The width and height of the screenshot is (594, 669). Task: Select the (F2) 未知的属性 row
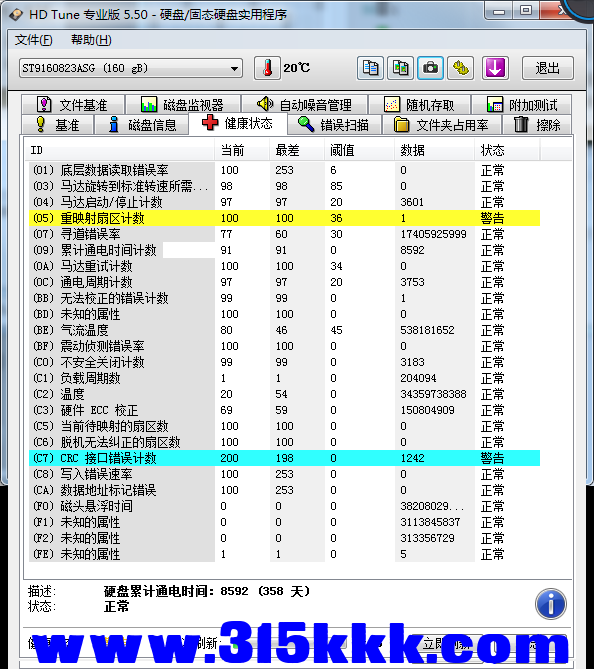pyautogui.click(x=284, y=538)
